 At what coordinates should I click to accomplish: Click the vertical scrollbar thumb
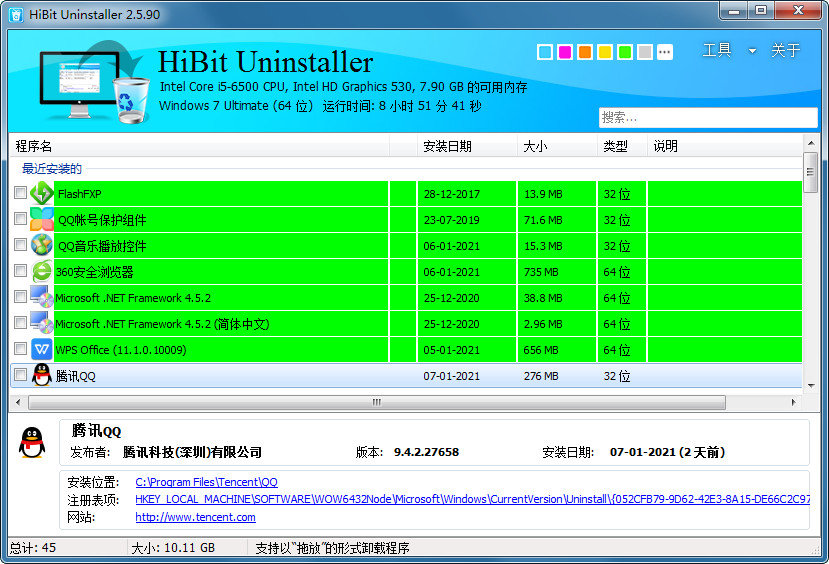810,172
